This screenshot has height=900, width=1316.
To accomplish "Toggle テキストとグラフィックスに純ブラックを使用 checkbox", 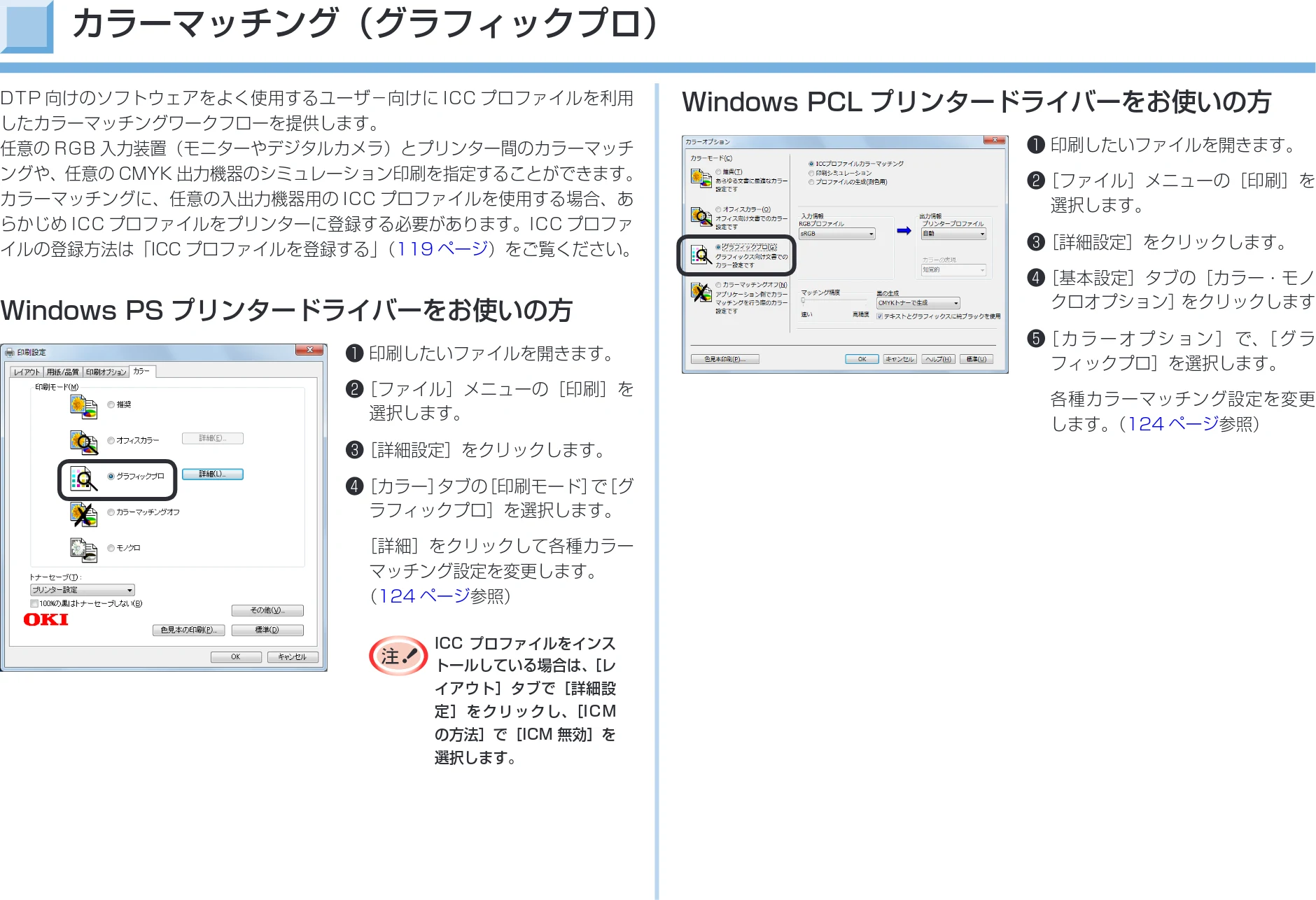I will (x=880, y=316).
